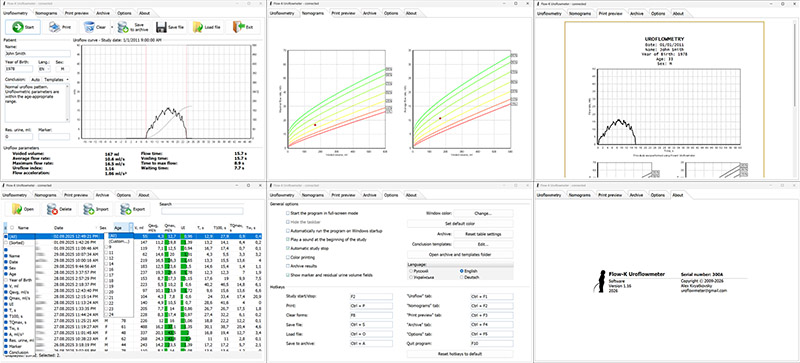This screenshot has height=363, width=800.
Task: Open Print preview tab in Nomograms window
Action: (342, 13)
